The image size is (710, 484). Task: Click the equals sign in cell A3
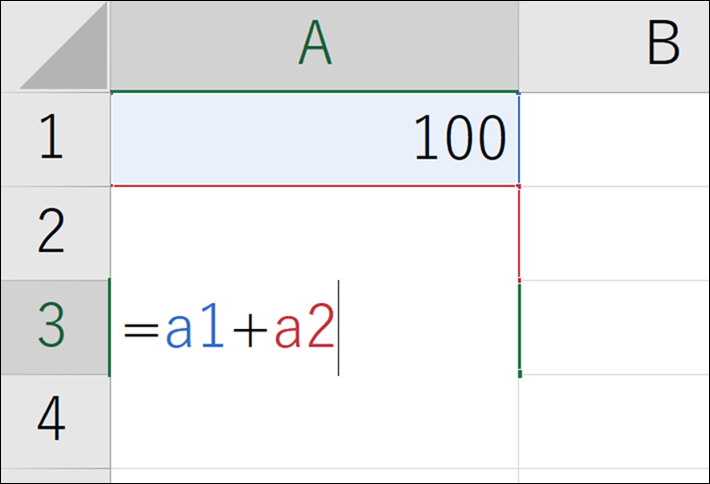(x=140, y=329)
